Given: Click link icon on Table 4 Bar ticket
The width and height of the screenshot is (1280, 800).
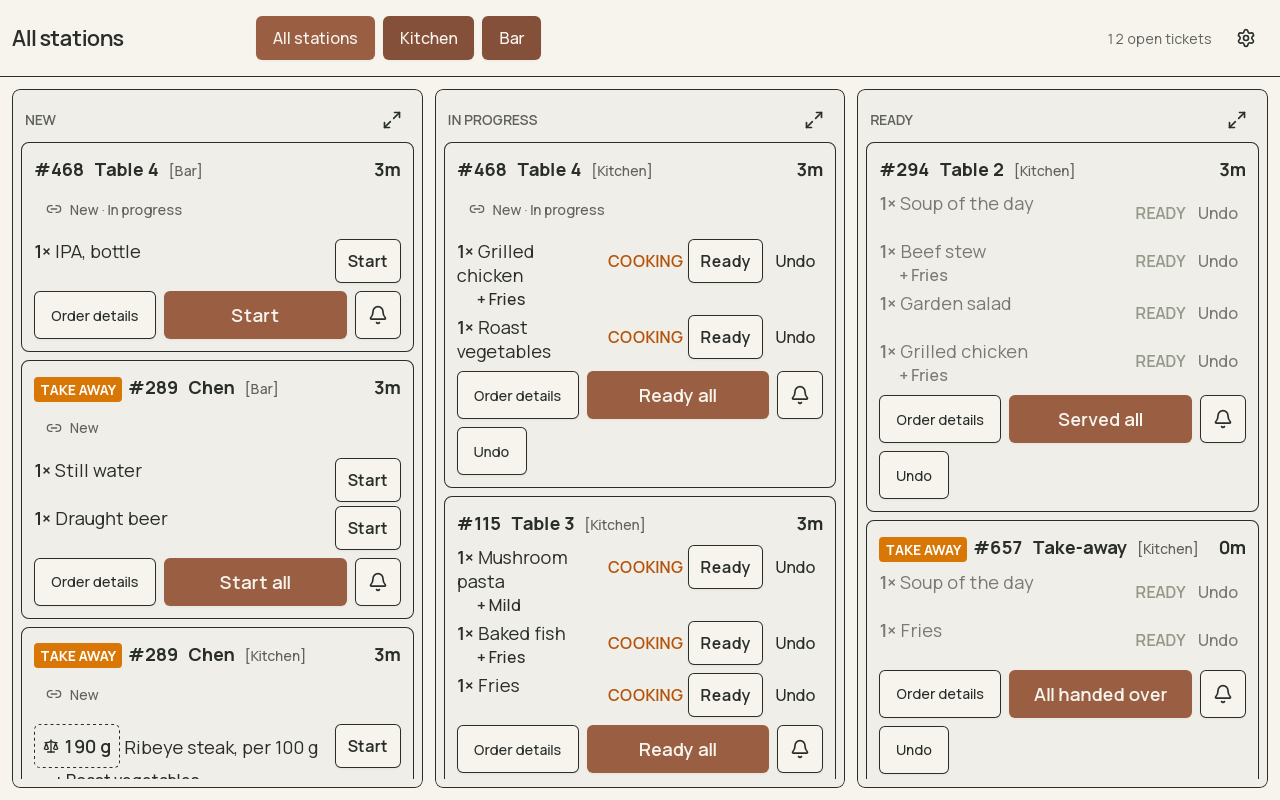Looking at the screenshot, I should [54, 209].
